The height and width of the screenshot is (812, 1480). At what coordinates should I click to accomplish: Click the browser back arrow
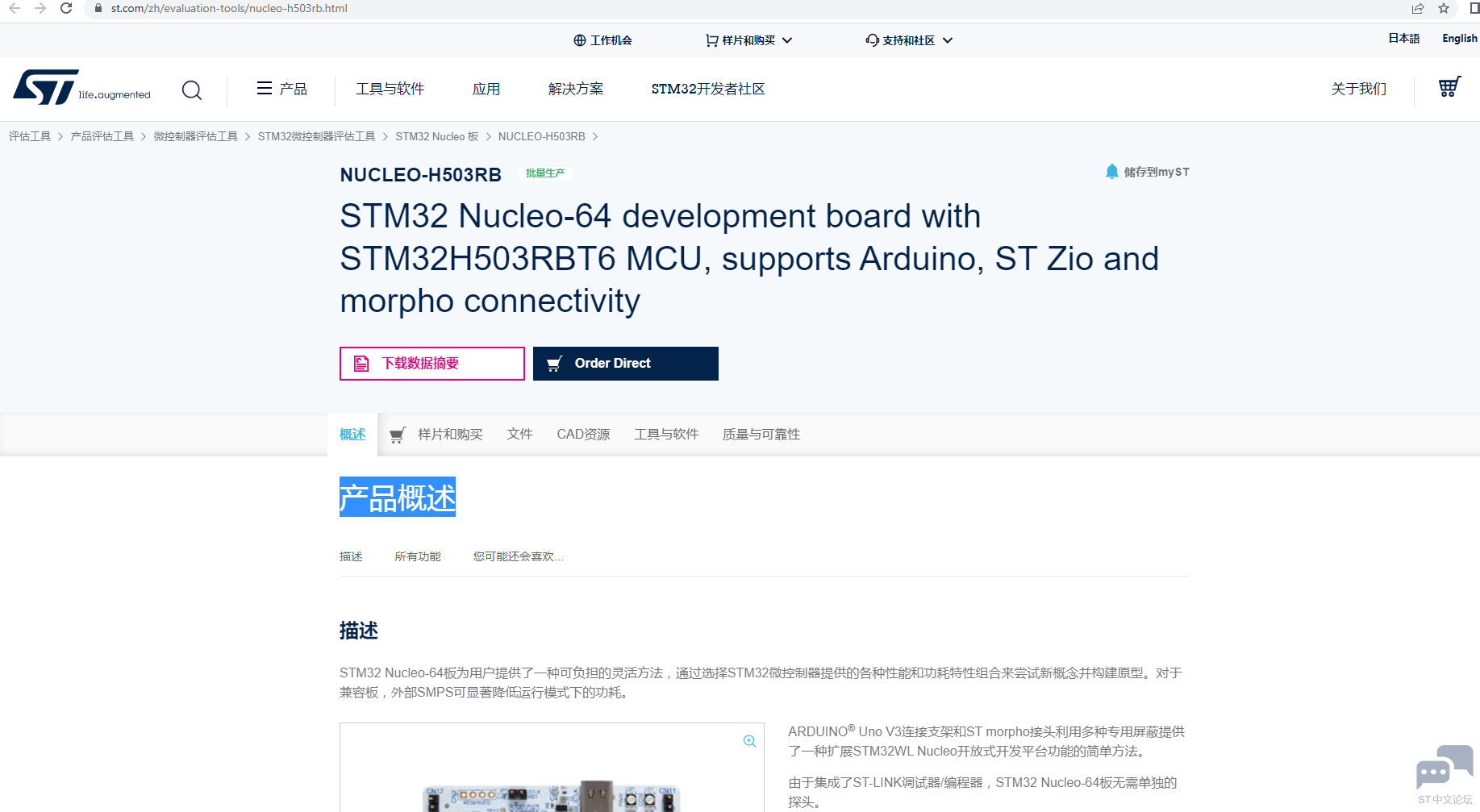tap(15, 8)
